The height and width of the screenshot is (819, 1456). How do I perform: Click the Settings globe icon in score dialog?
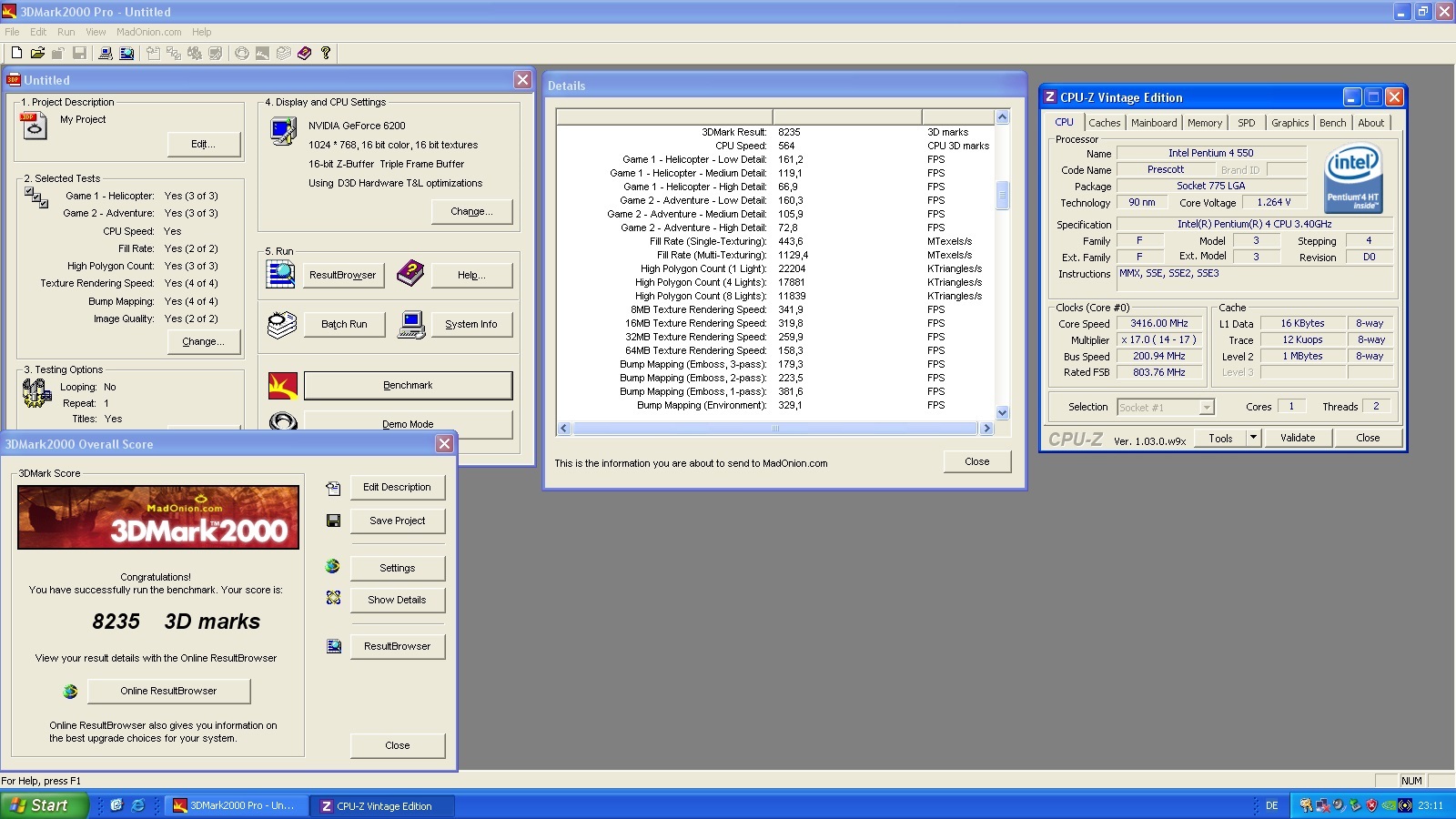pos(332,566)
